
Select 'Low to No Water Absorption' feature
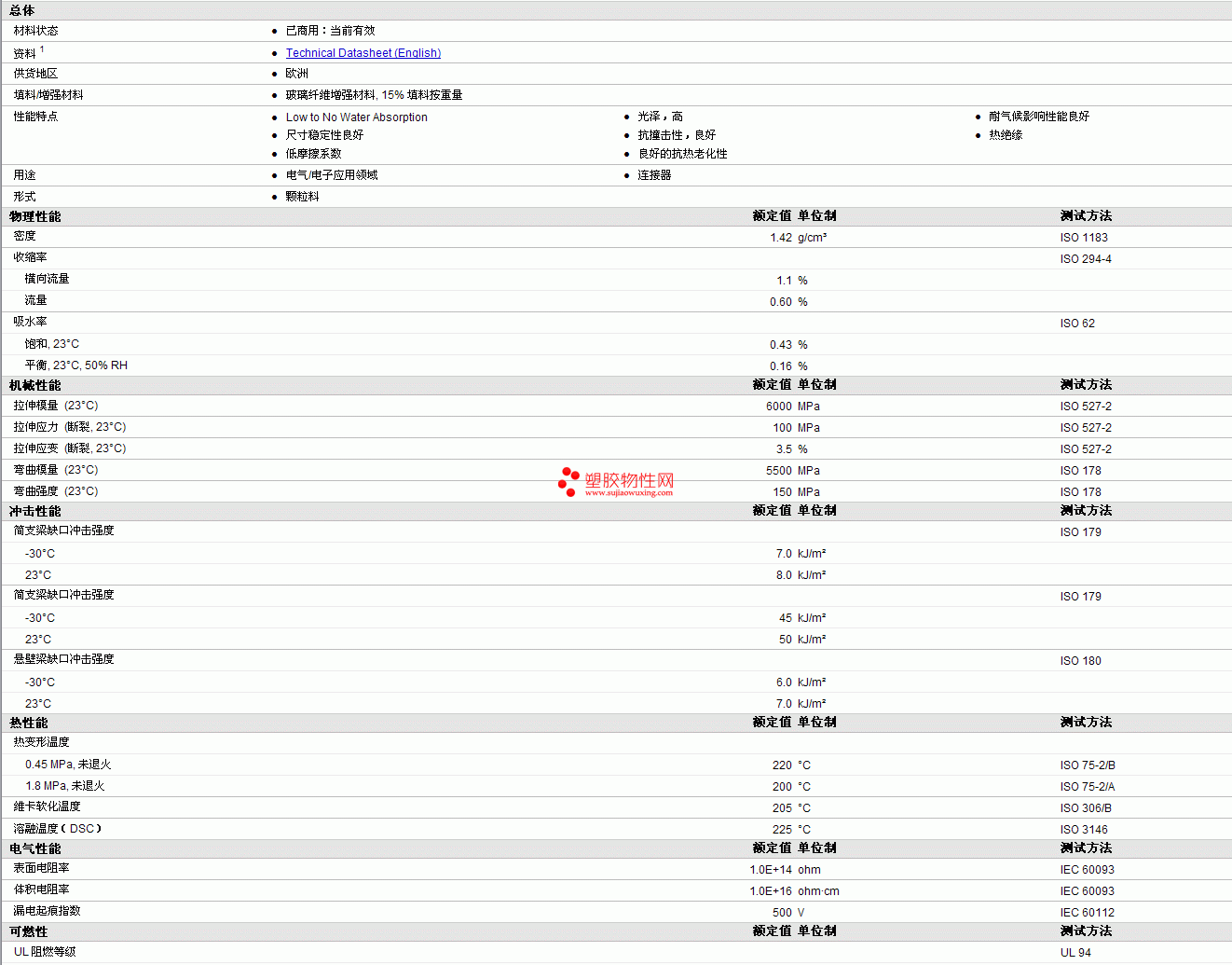click(x=357, y=117)
